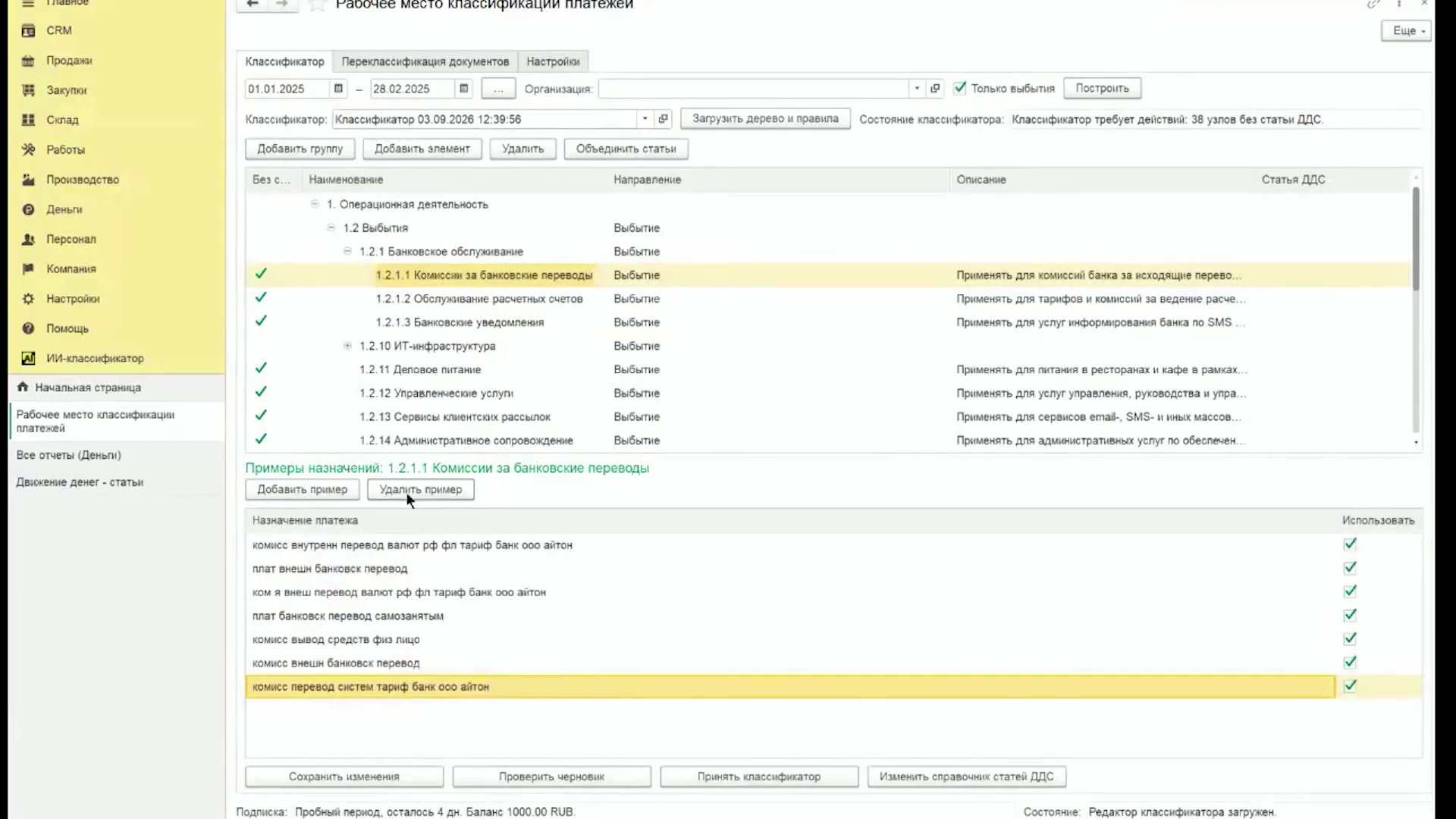Click the Объединить статьи button
The image size is (1456, 819).
click(x=626, y=149)
